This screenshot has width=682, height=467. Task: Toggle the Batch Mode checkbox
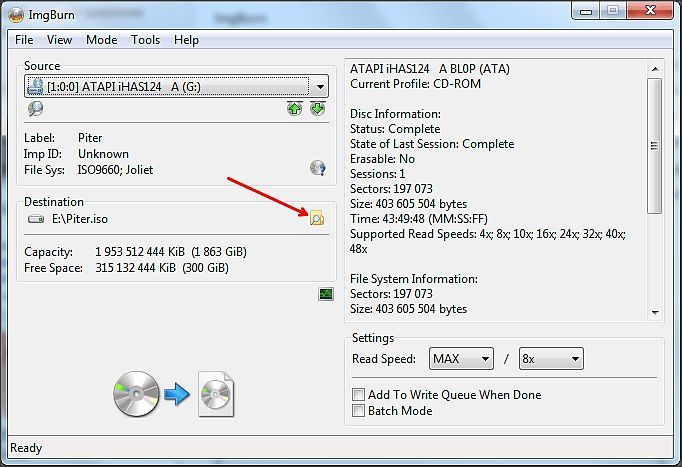pyautogui.click(x=358, y=410)
